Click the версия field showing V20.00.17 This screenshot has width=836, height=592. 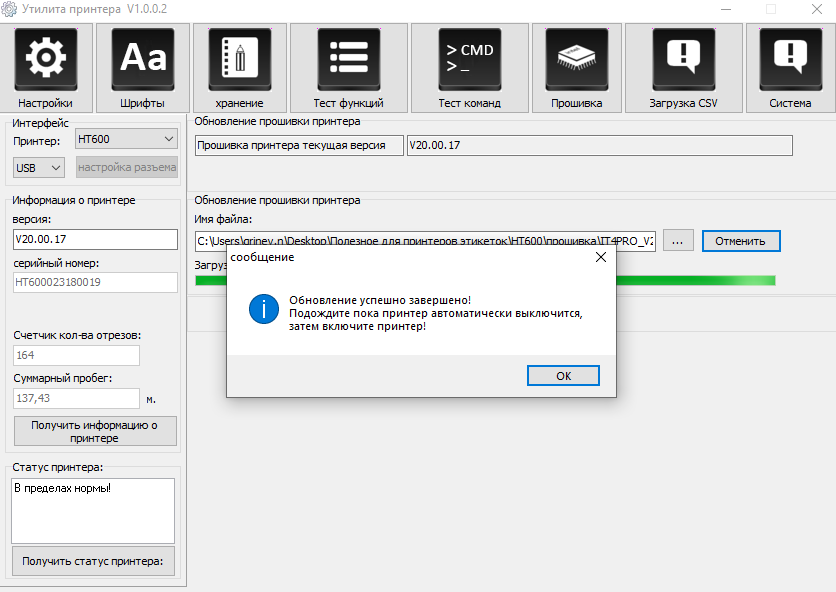point(94,239)
